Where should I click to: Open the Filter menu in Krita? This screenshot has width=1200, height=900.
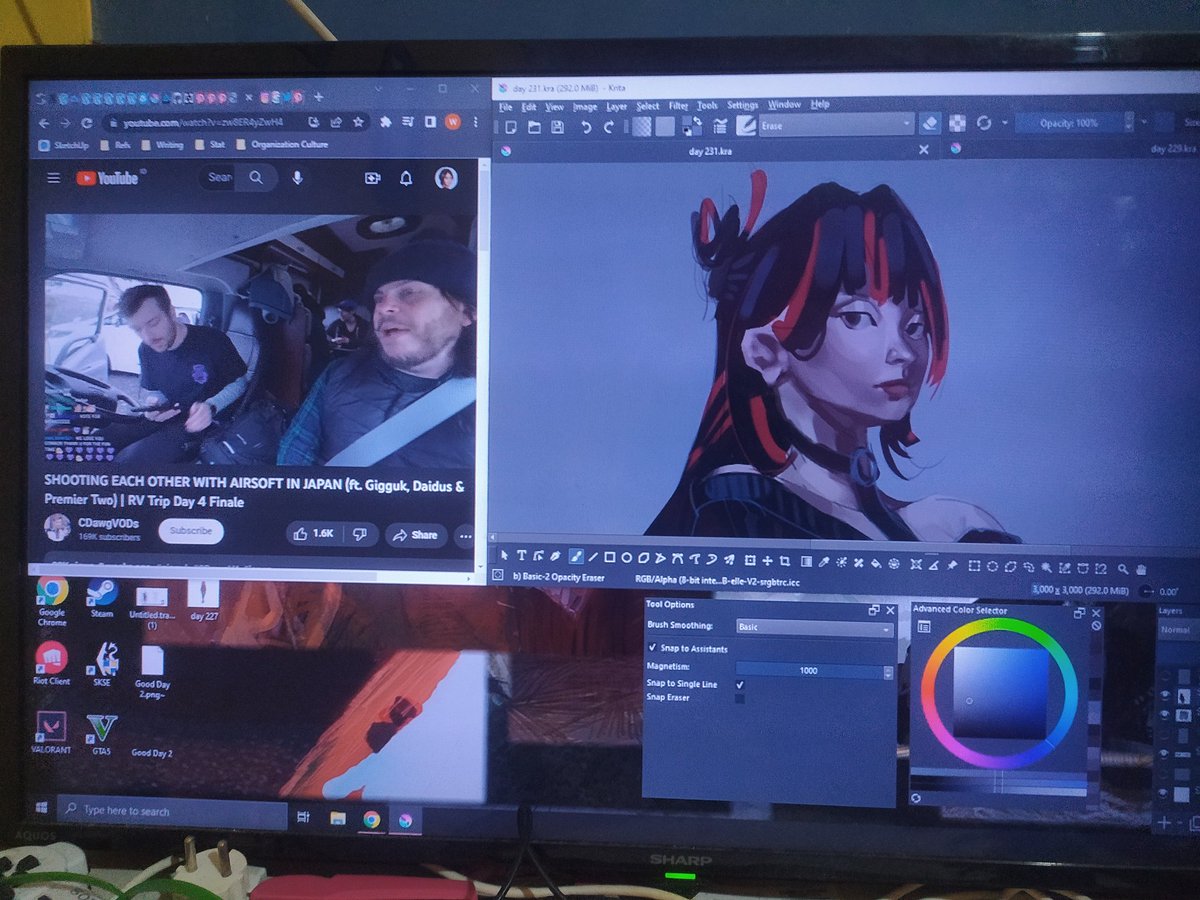click(679, 106)
